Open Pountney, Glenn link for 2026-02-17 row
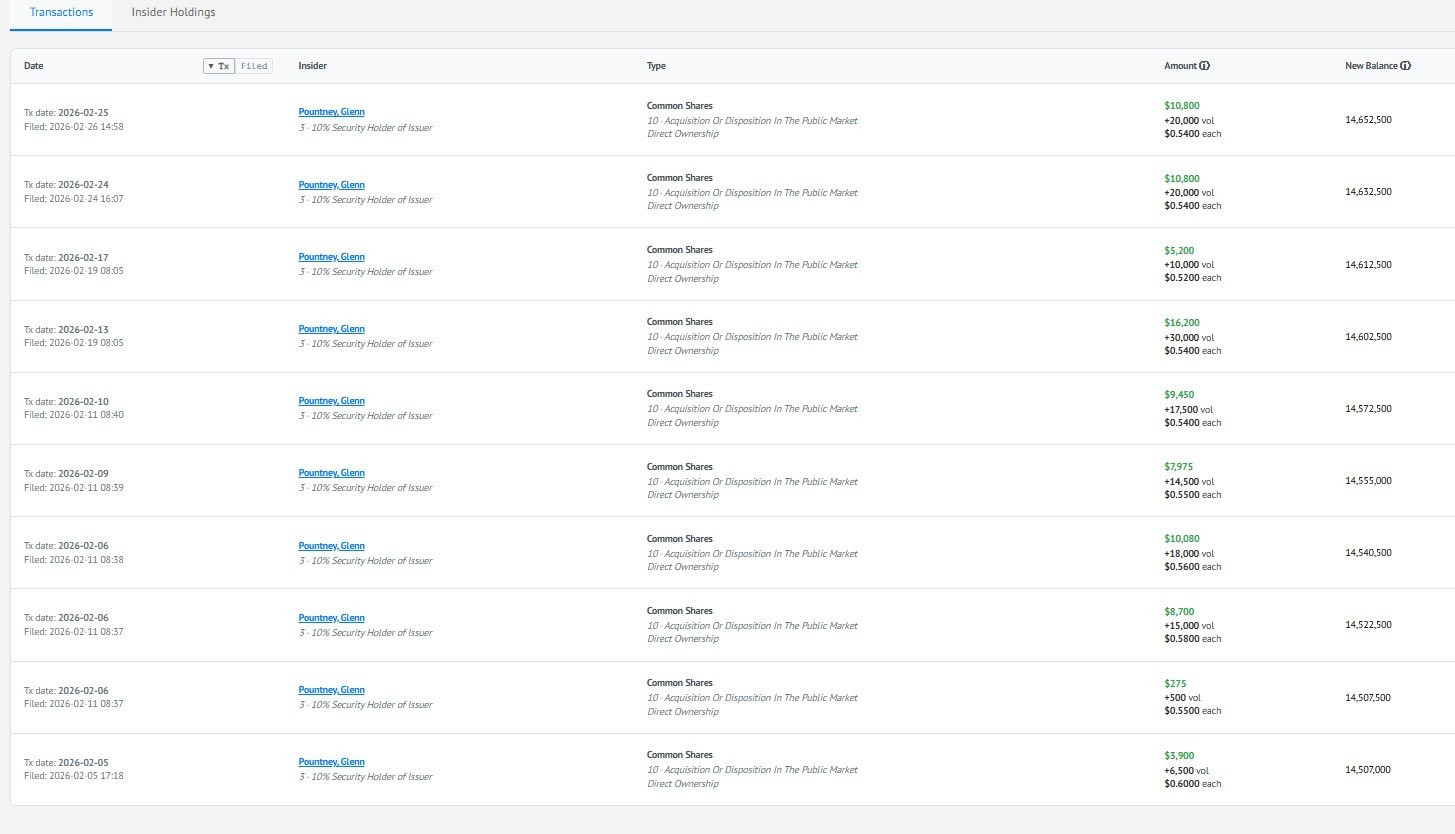 pos(331,257)
